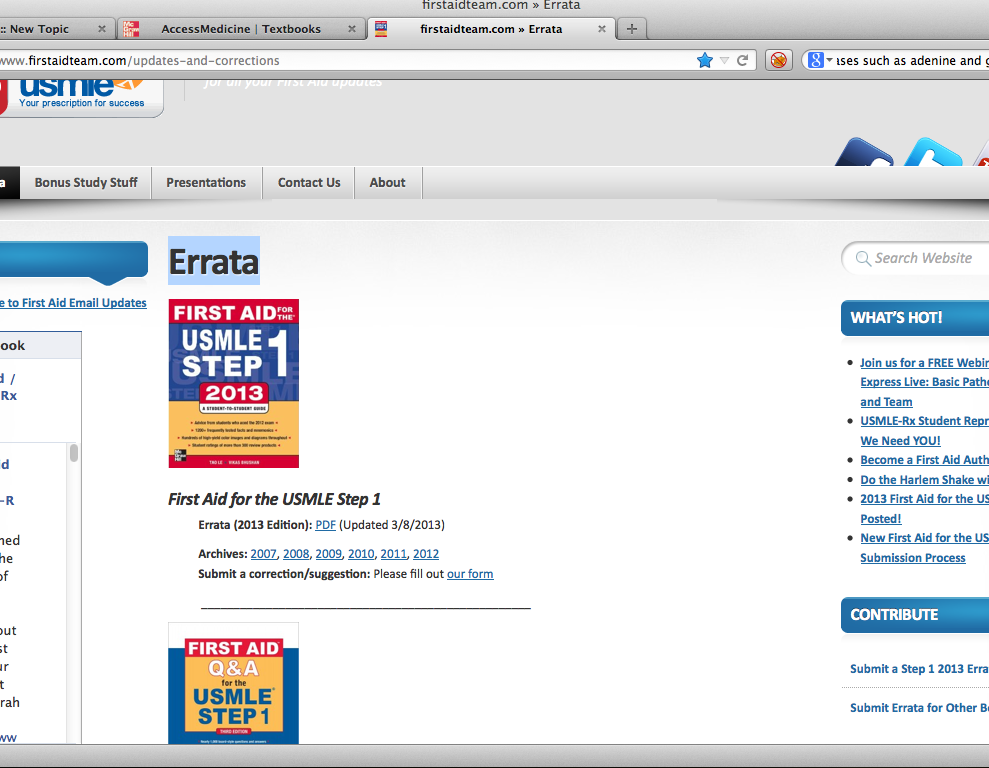Open the 2010 archive link
Screen dimensions: 989x768
coord(361,554)
